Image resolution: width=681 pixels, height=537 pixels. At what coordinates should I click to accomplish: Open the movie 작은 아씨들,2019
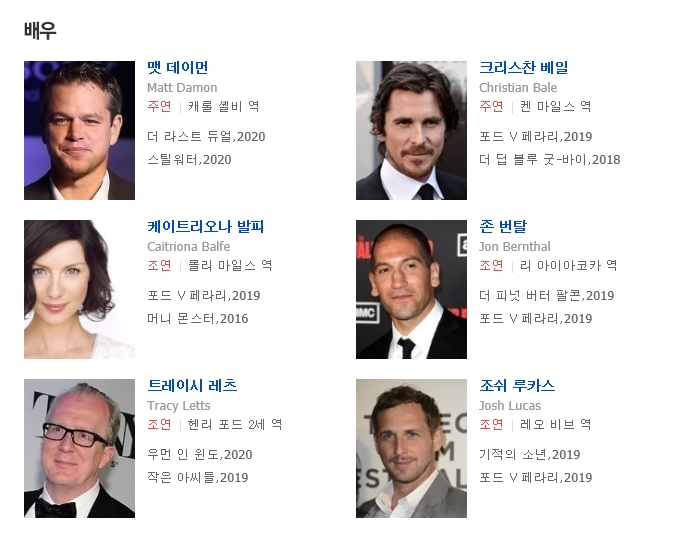tap(198, 477)
